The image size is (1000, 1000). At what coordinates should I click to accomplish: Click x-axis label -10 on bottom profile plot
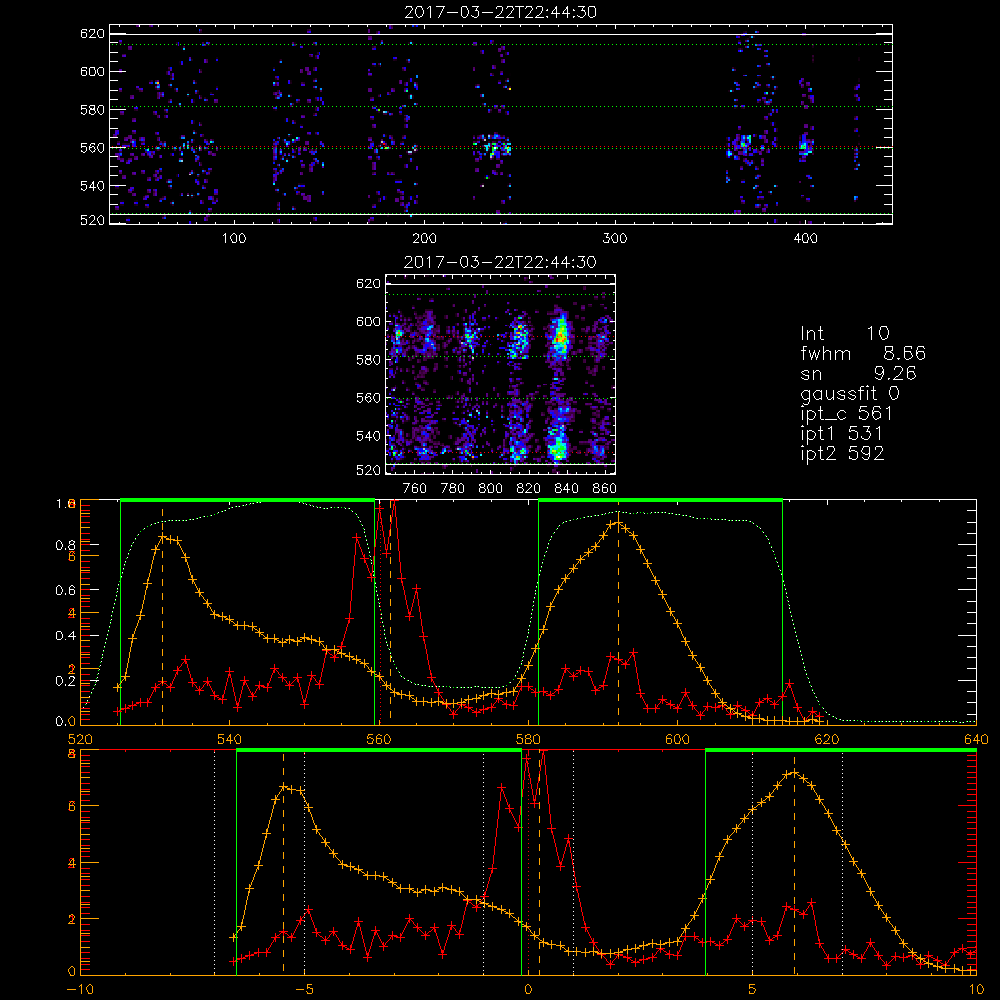pos(80,990)
